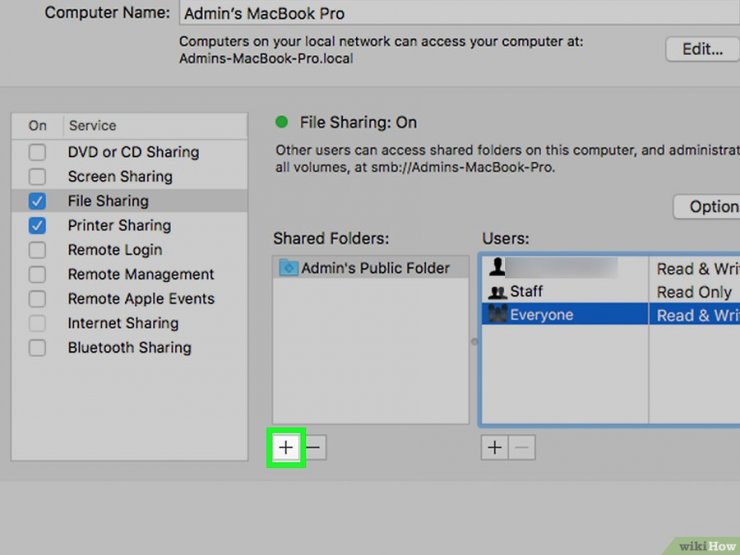This screenshot has width=740, height=555.
Task: Select the Remote Management service row
Action: 129,274
